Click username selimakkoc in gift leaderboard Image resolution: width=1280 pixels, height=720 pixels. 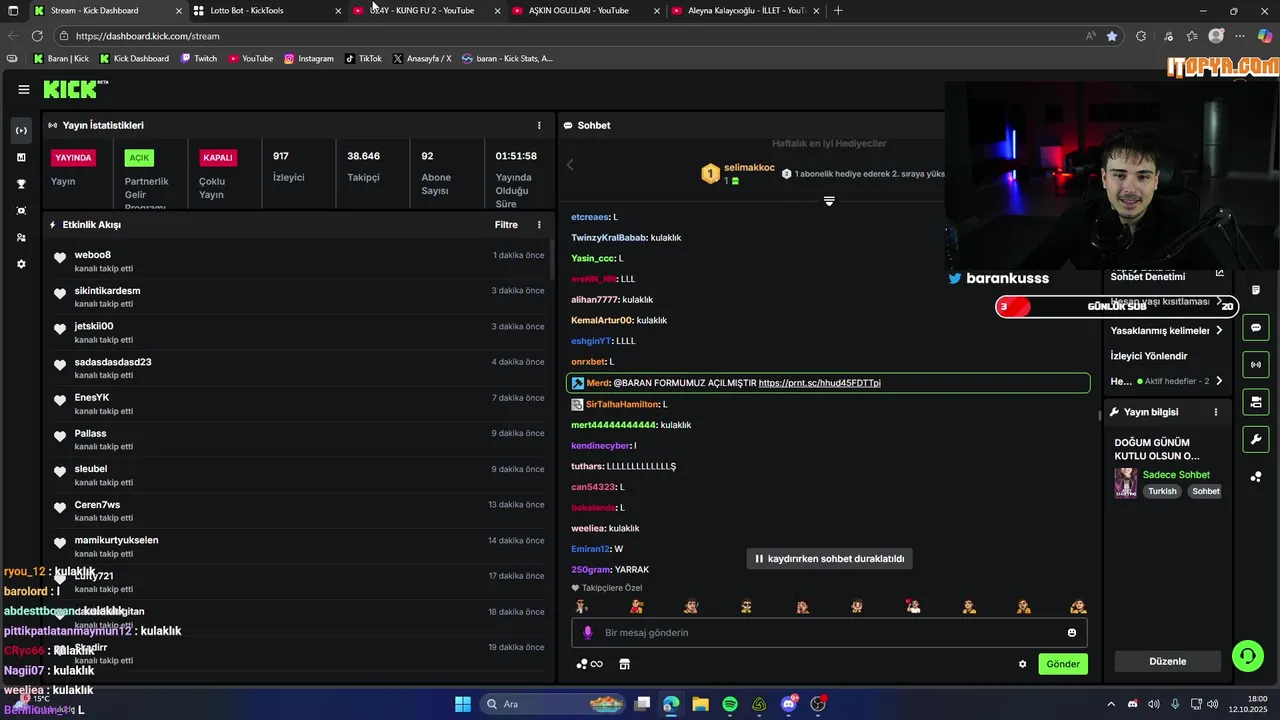click(x=749, y=167)
